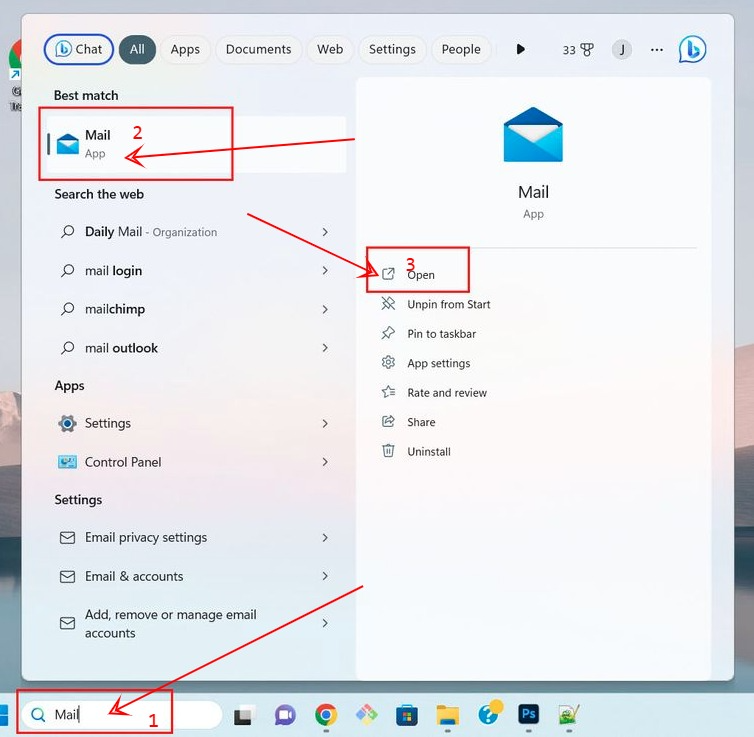Expand the mailchimp suggestion chevron
The image size is (754, 737).
coord(325,309)
